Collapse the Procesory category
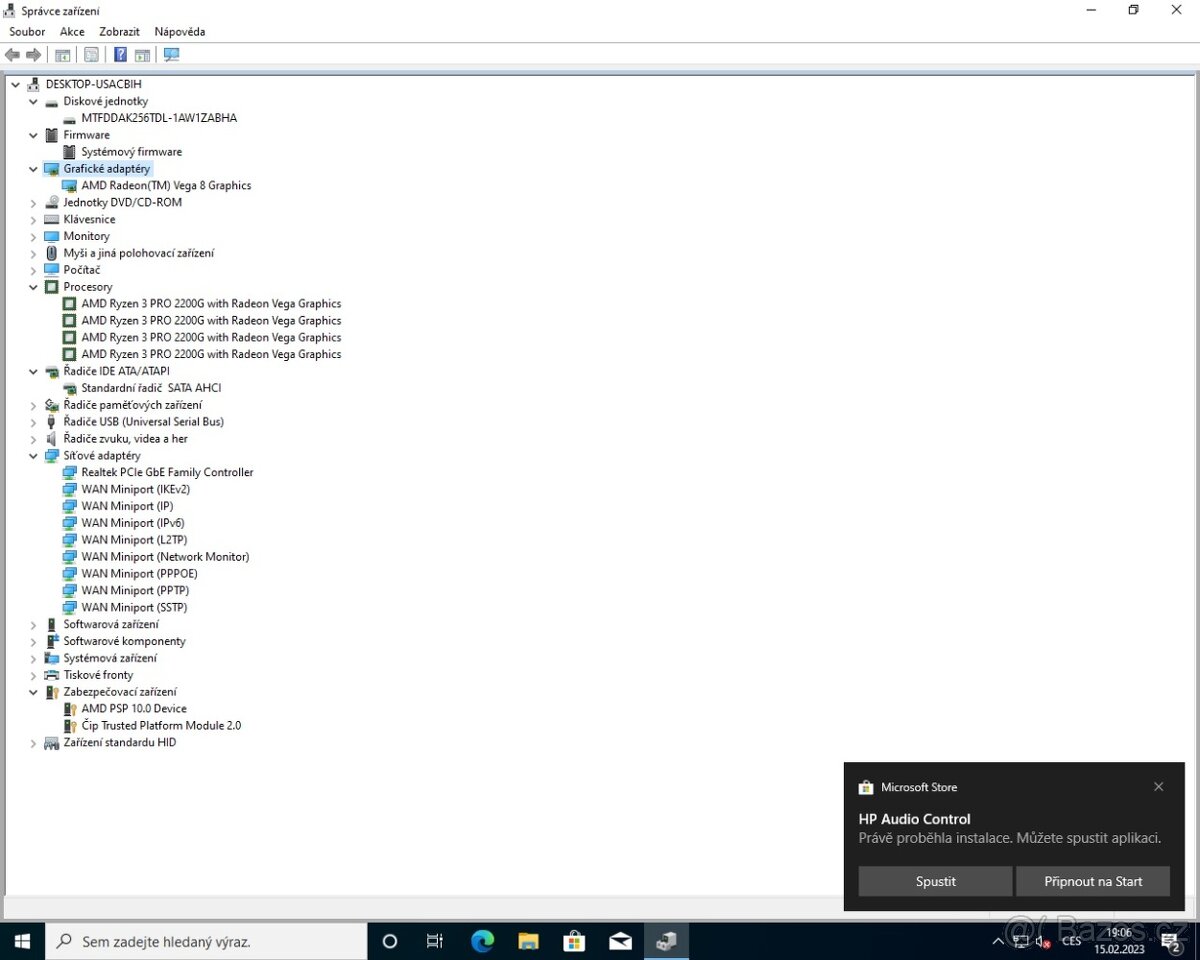The image size is (1200, 960). (33, 287)
